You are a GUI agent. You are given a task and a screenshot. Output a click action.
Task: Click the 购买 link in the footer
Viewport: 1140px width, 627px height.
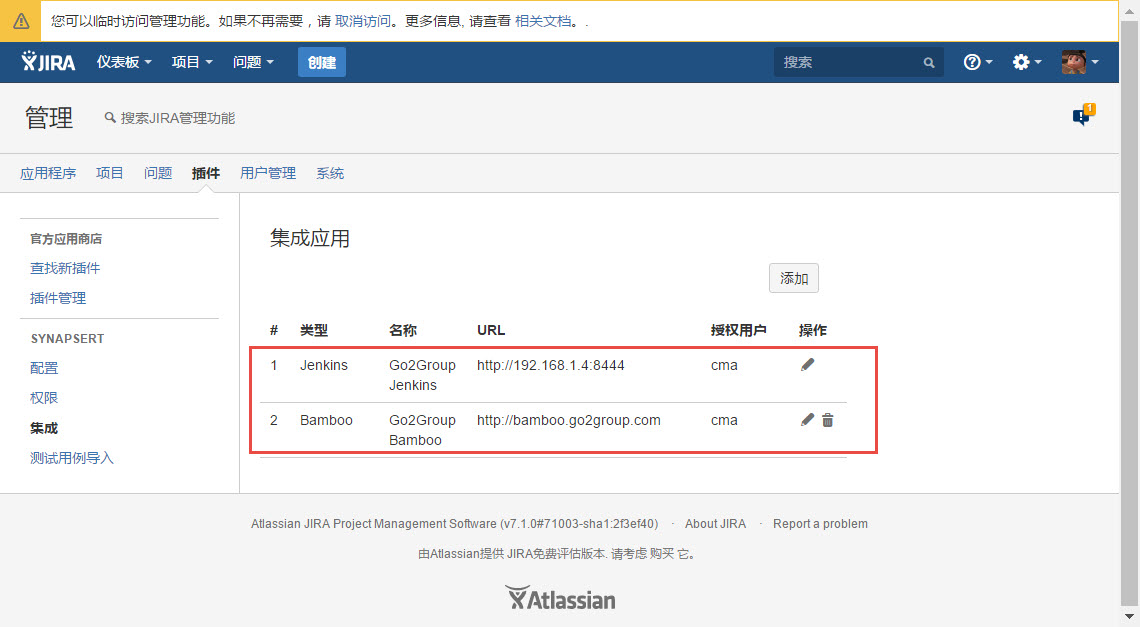pyautogui.click(x=662, y=554)
